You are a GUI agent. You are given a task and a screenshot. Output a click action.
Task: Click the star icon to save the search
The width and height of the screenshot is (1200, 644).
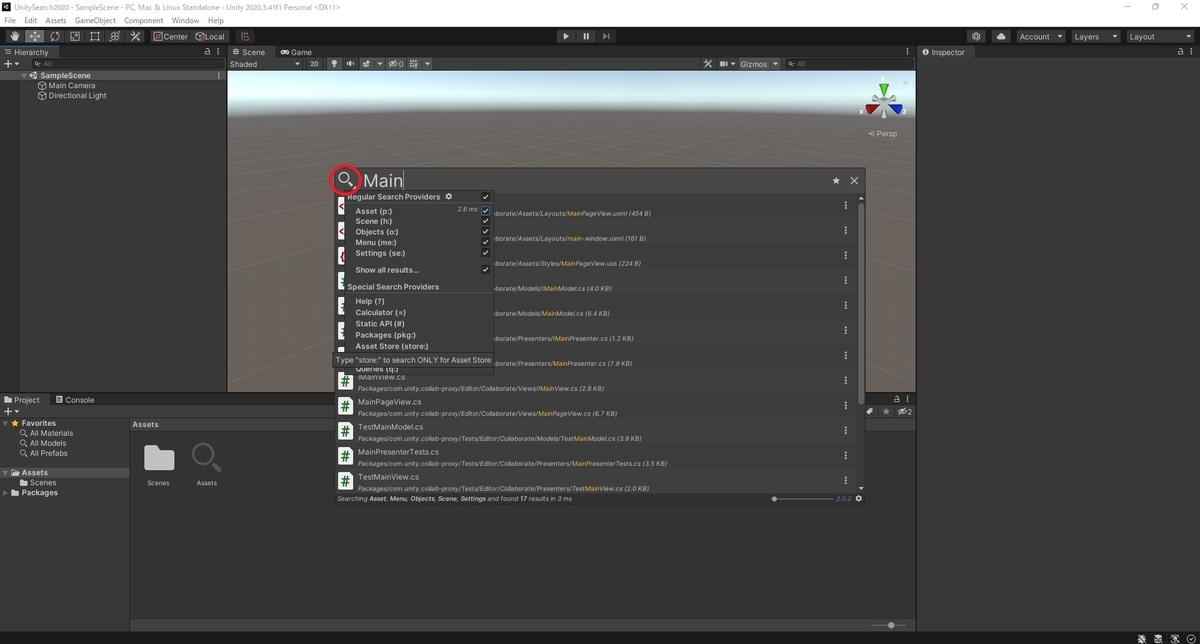point(836,180)
